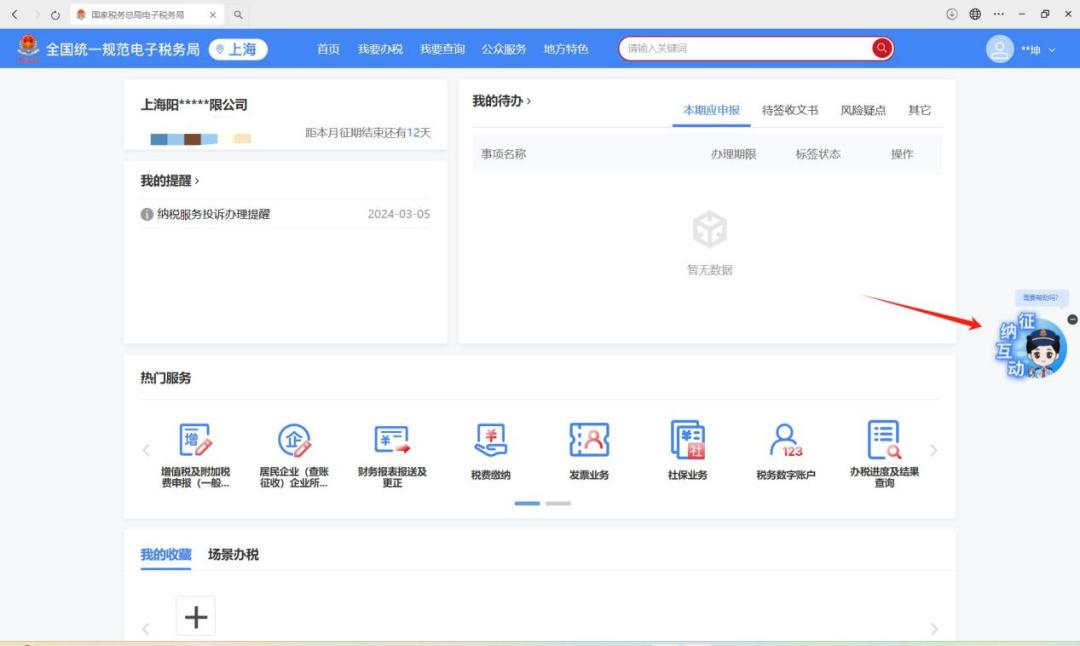
Task: Open 居民企业企业所得税 service icon
Action: tap(294, 440)
